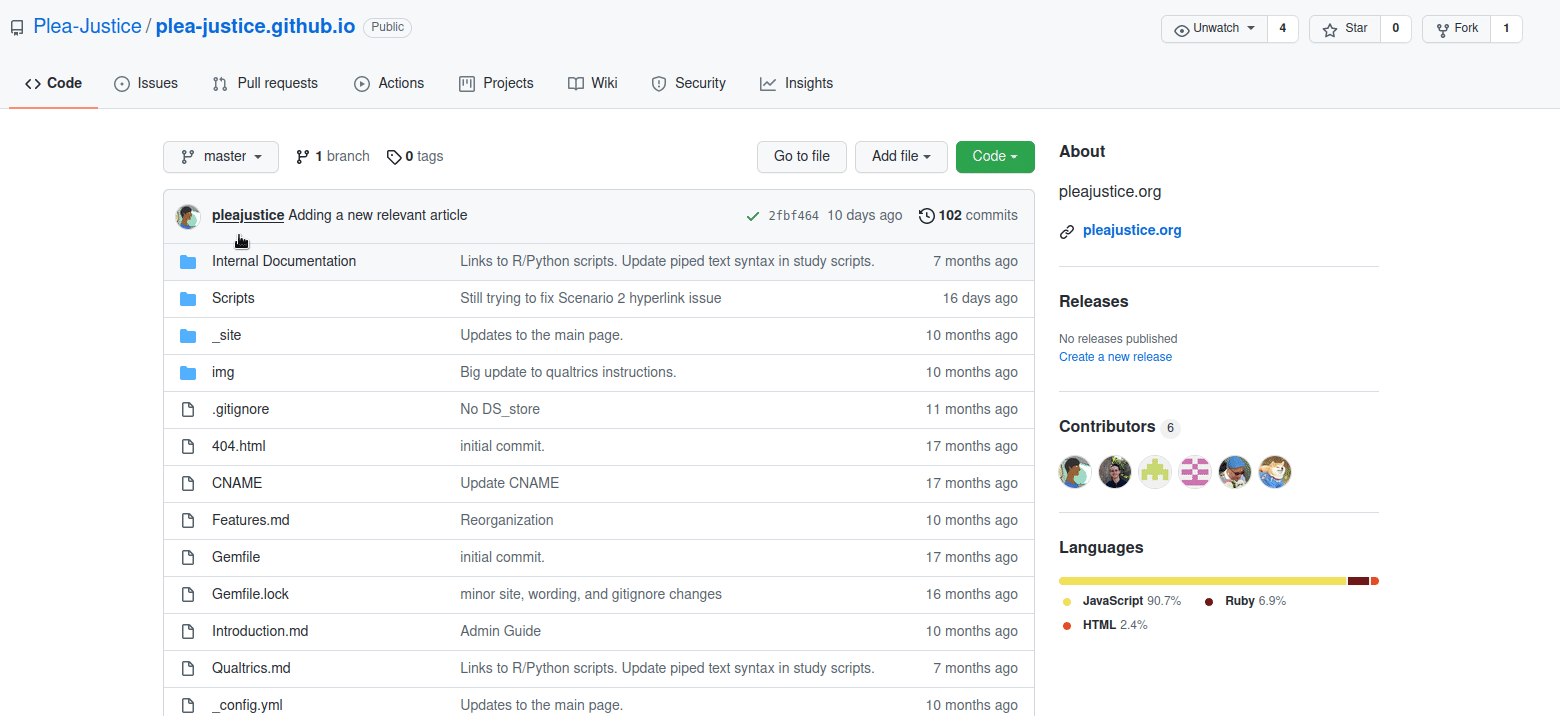The height and width of the screenshot is (716, 1560).
Task: Fork the repository
Action: 1456,29
